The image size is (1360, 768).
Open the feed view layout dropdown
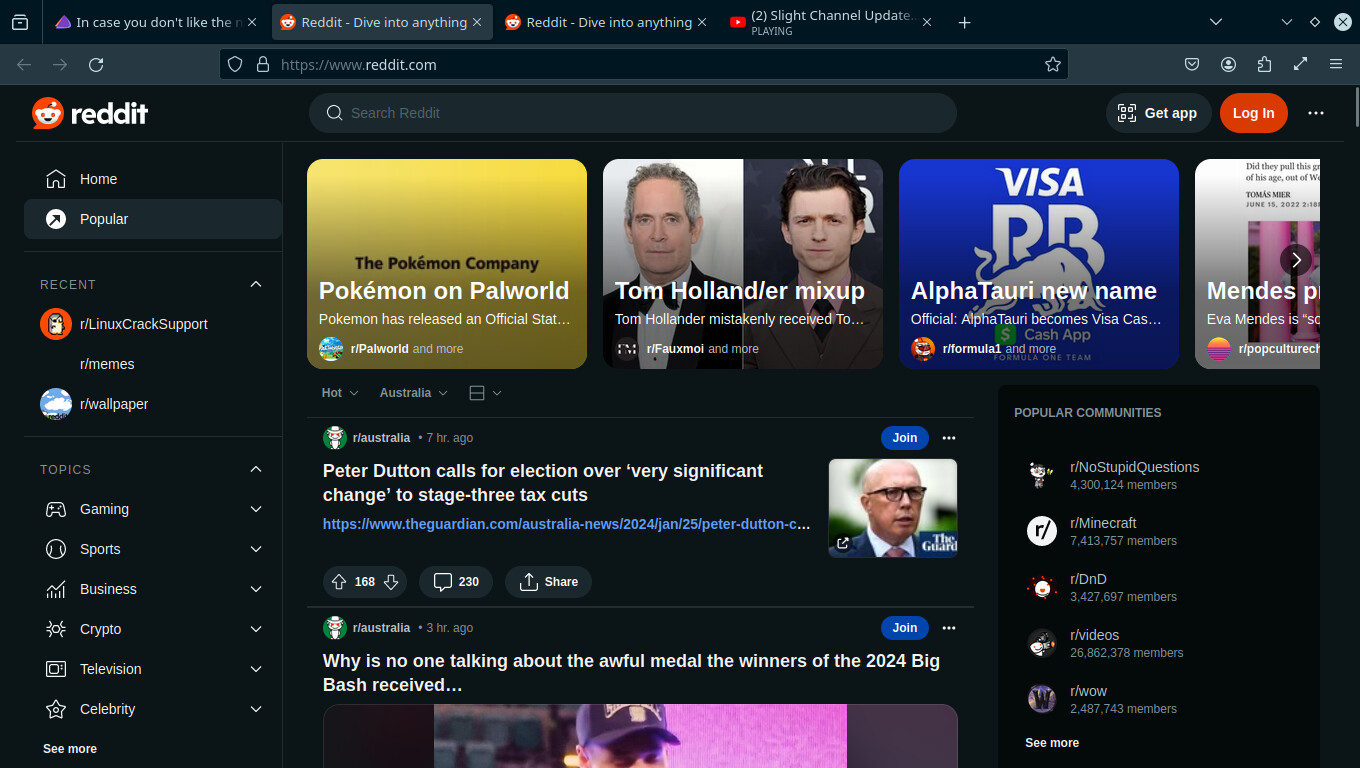[485, 393]
